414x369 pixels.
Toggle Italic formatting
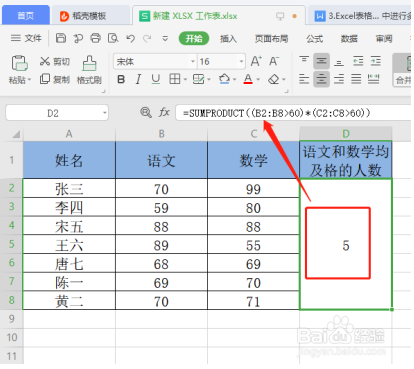[x=138, y=79]
